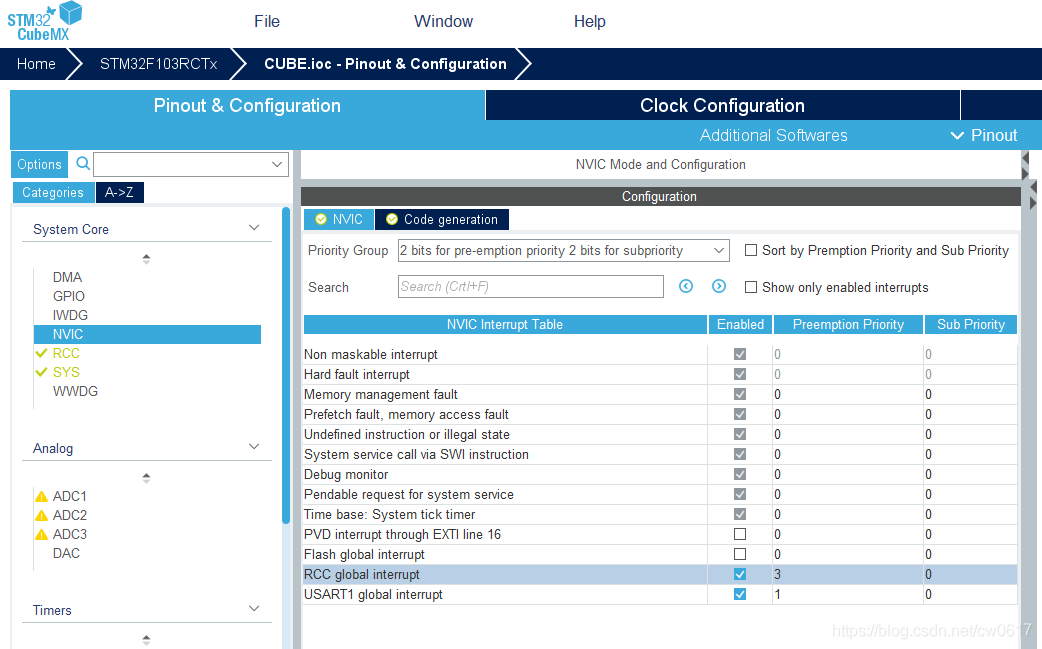Open the peripheral search combo box
This screenshot has height=649, width=1042.
pyautogui.click(x=191, y=164)
